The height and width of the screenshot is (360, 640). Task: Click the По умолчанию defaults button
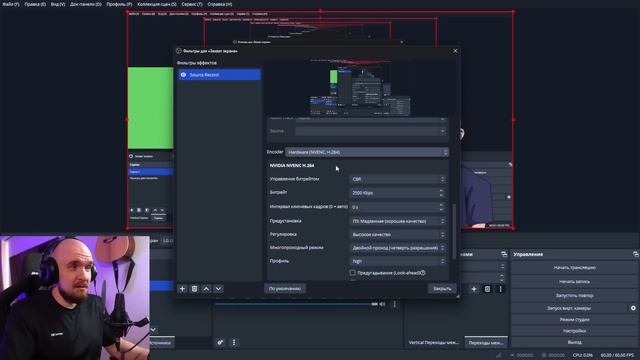(x=285, y=289)
